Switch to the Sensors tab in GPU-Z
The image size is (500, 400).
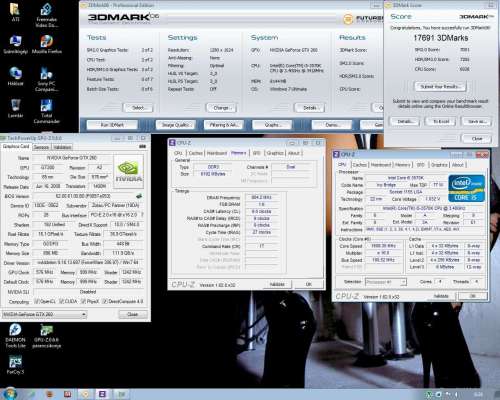tap(41, 147)
